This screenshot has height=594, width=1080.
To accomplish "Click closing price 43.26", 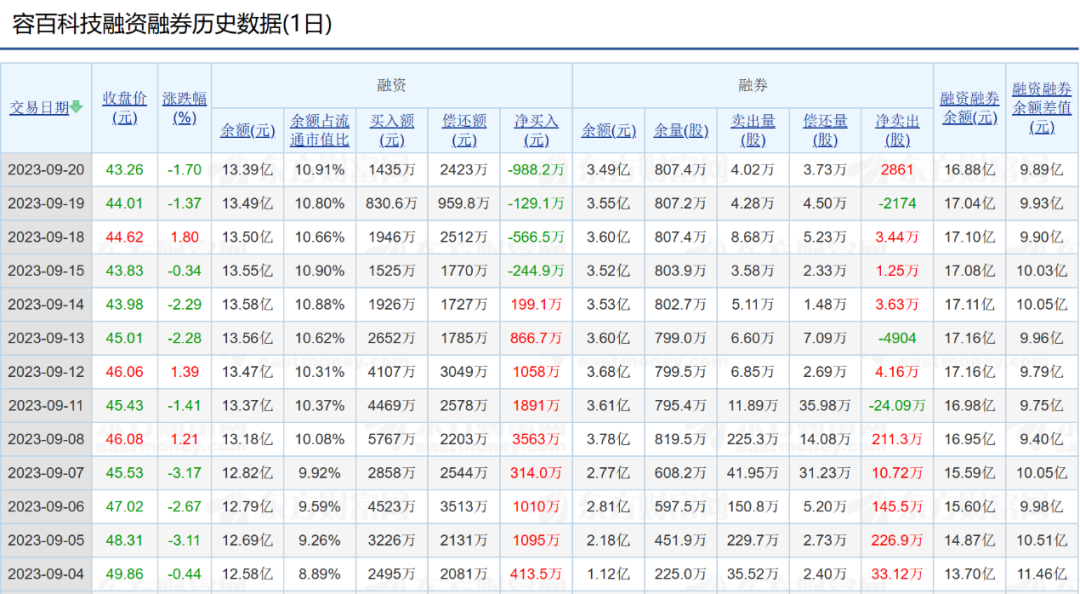I will pos(125,170).
